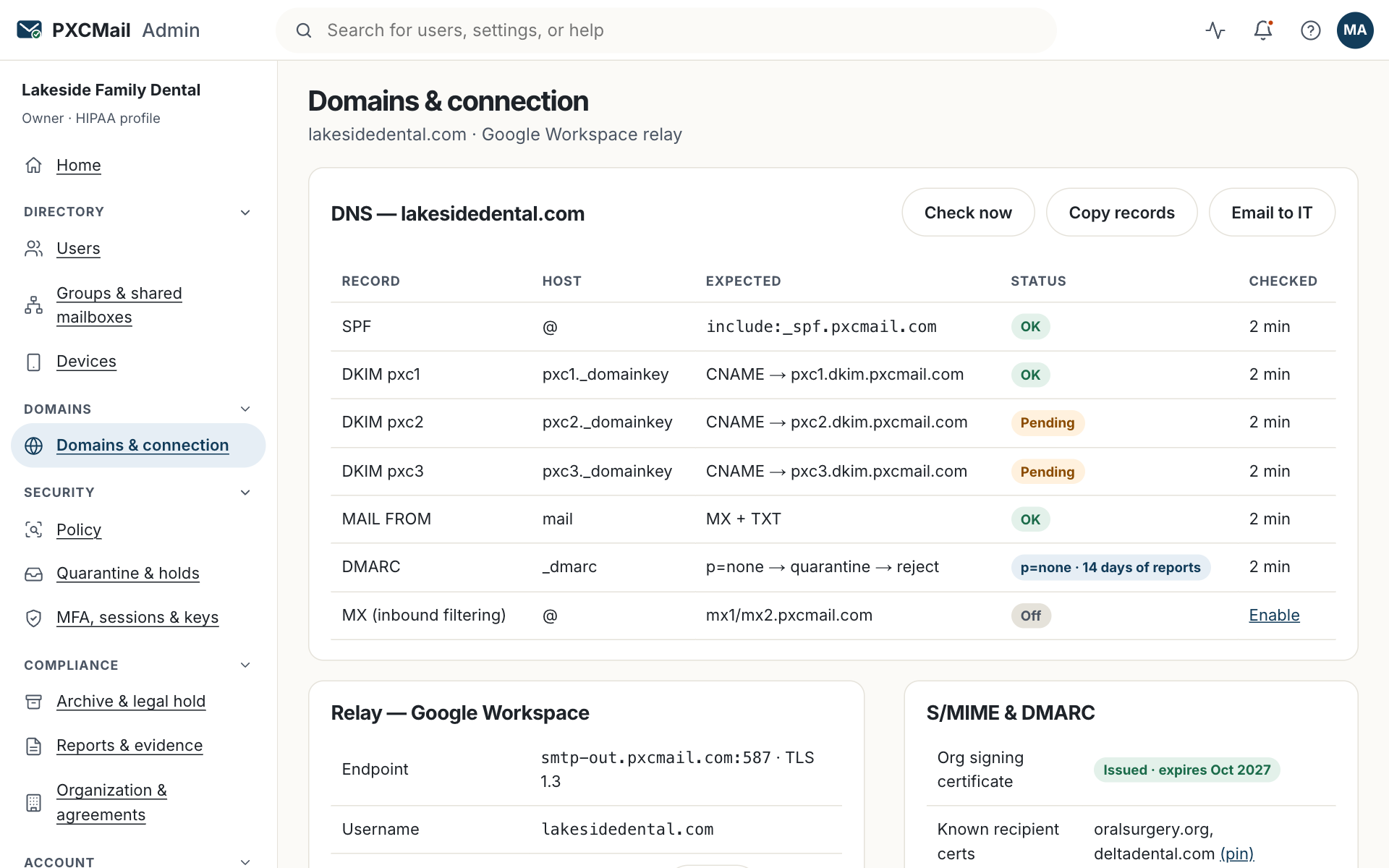The image size is (1389, 868).
Task: Collapse the SECURITY section chevron
Action: pos(245,493)
